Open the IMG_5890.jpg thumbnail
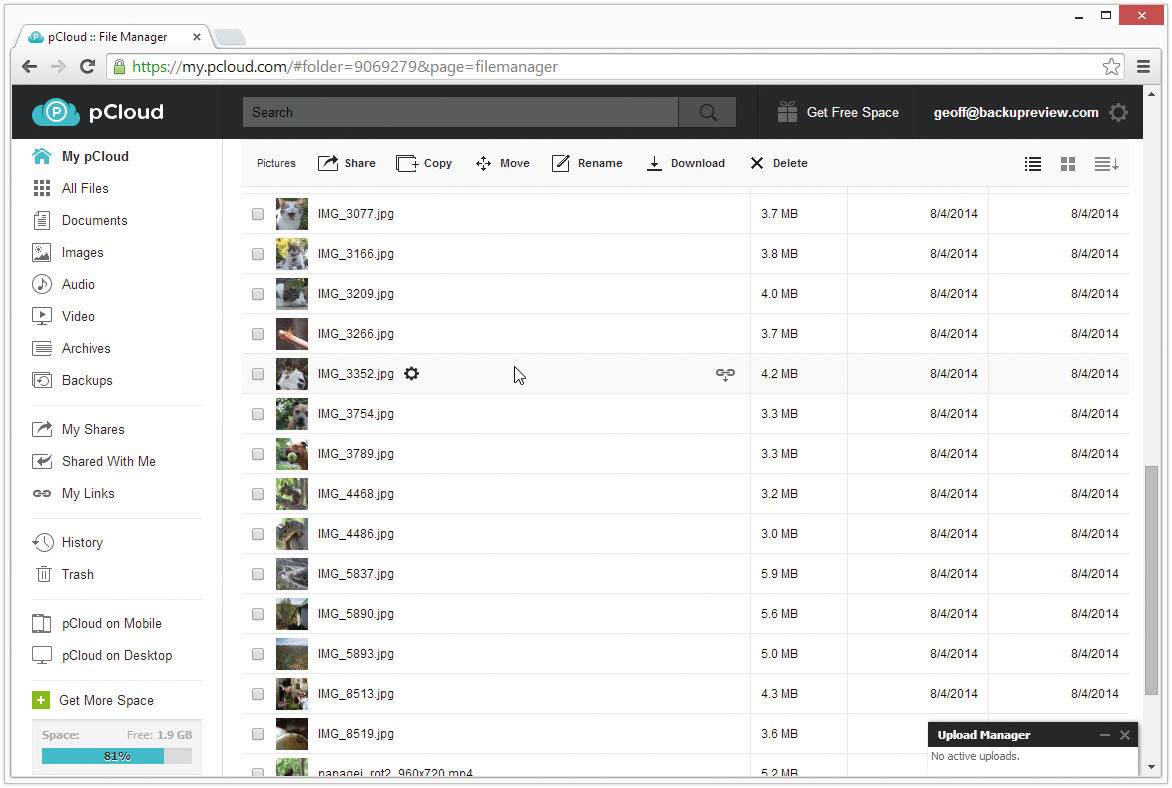Image resolution: width=1172 pixels, height=788 pixels. point(292,614)
